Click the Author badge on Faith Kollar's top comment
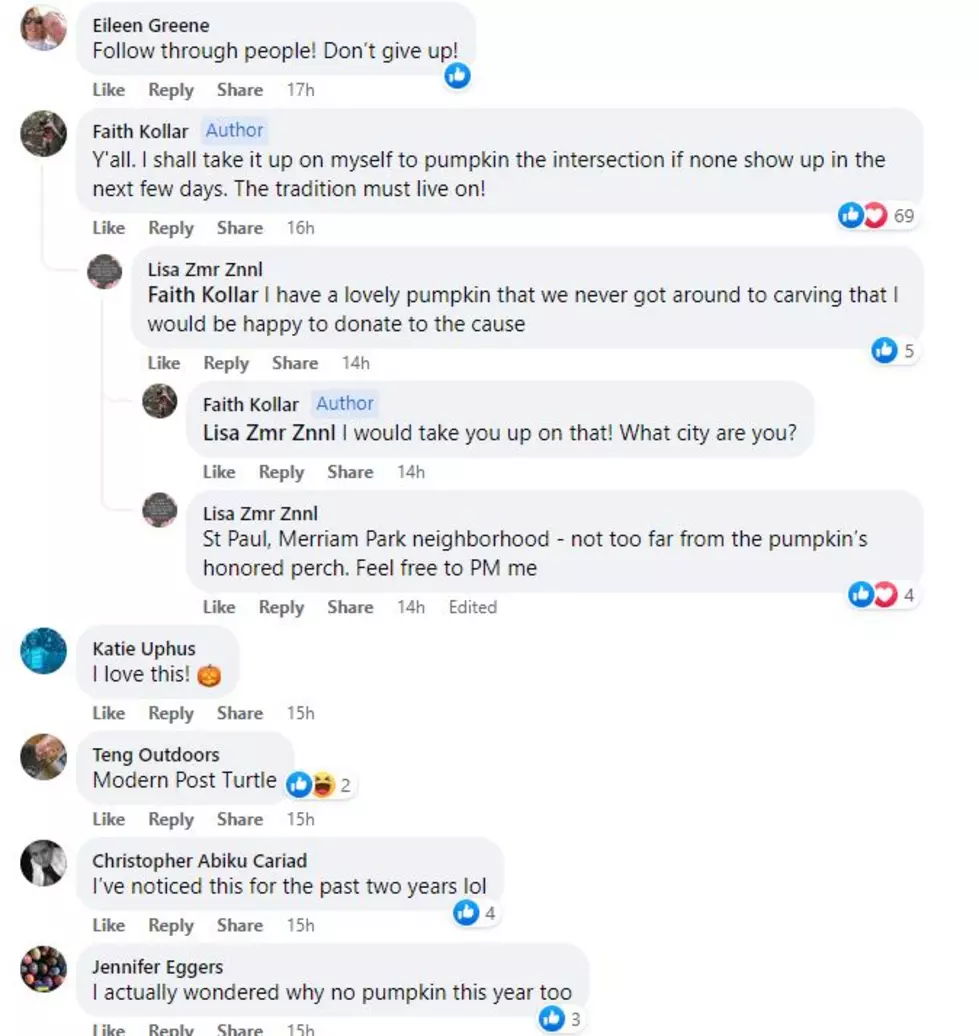This screenshot has width=979, height=1036. [235, 130]
